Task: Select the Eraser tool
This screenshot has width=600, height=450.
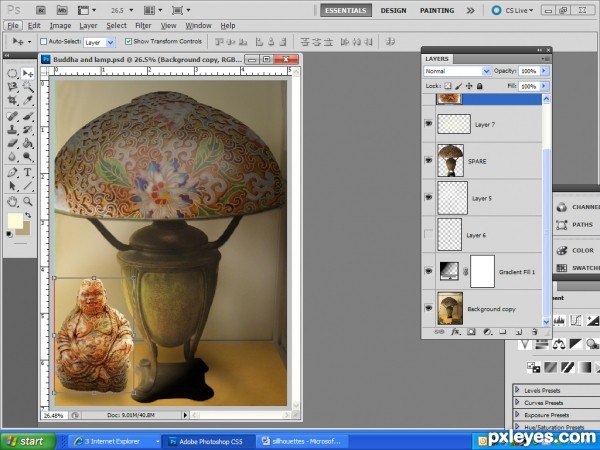Action: [12, 143]
